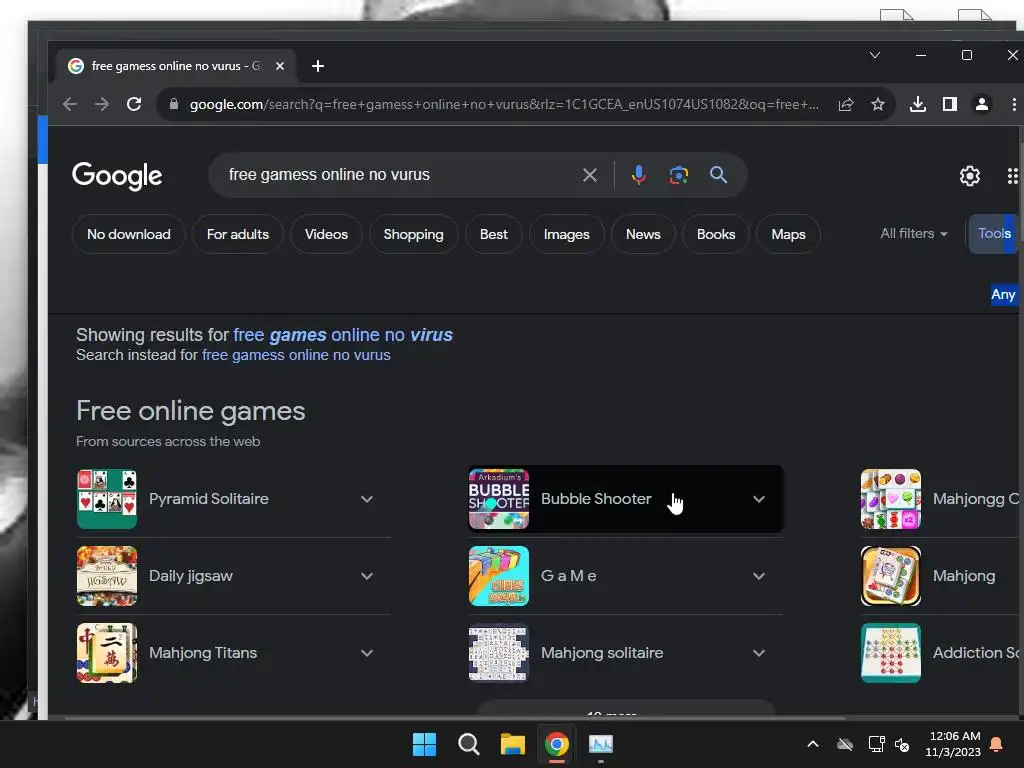The height and width of the screenshot is (768, 1024).
Task: Go back using the browser back arrow
Action: [x=70, y=104]
